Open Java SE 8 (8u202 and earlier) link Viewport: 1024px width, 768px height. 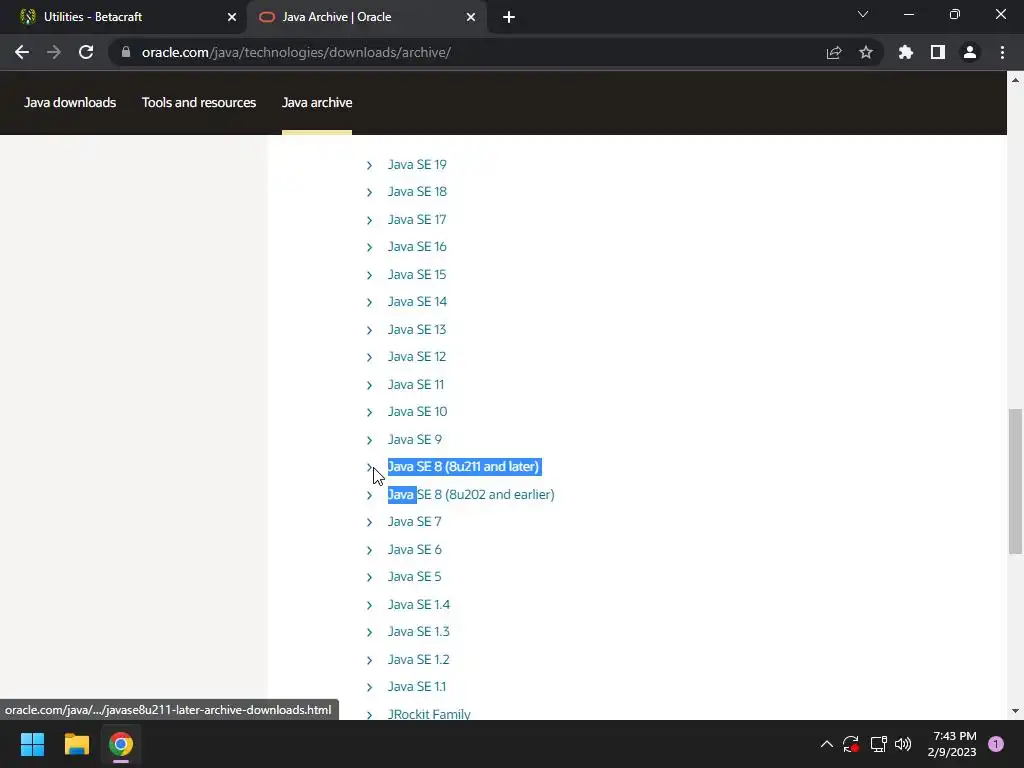click(471, 494)
